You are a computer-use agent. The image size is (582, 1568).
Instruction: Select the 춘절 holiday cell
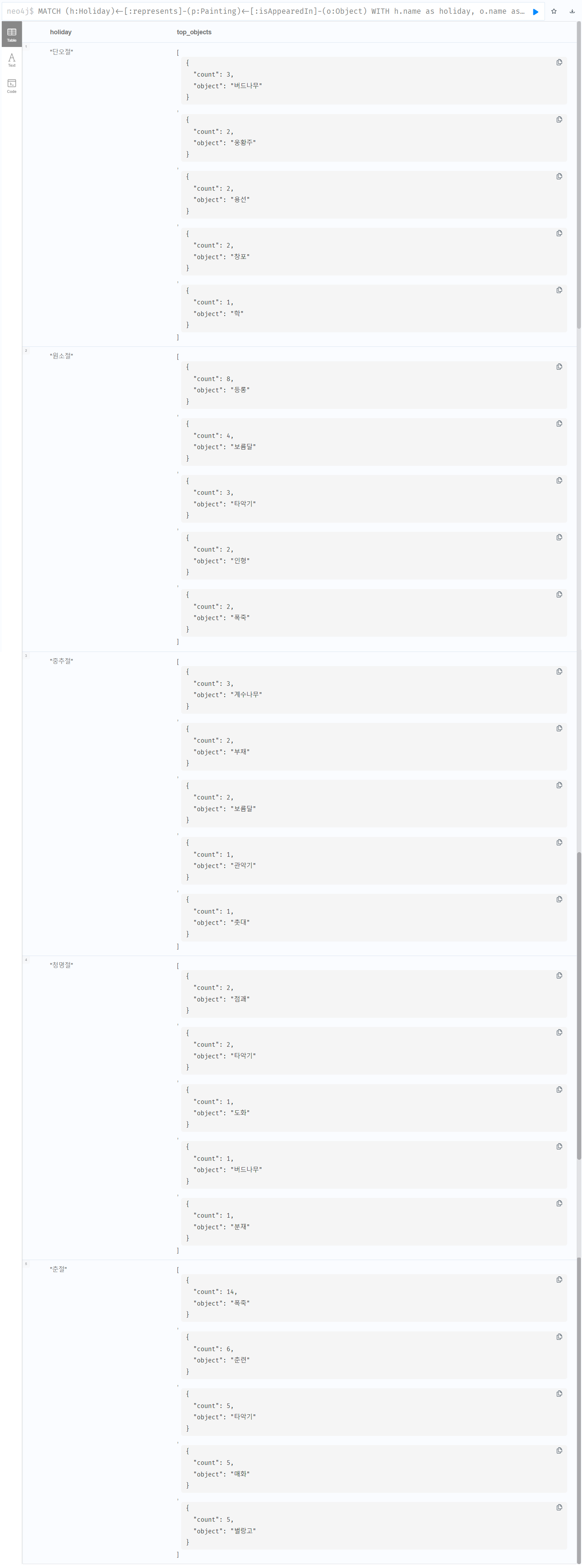coord(58,1269)
